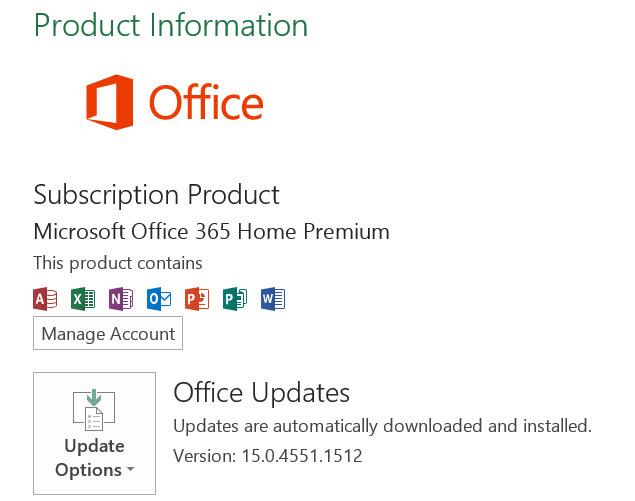Screen dimensions: 635x501
Task: Open Manage Account
Action: coord(108,333)
